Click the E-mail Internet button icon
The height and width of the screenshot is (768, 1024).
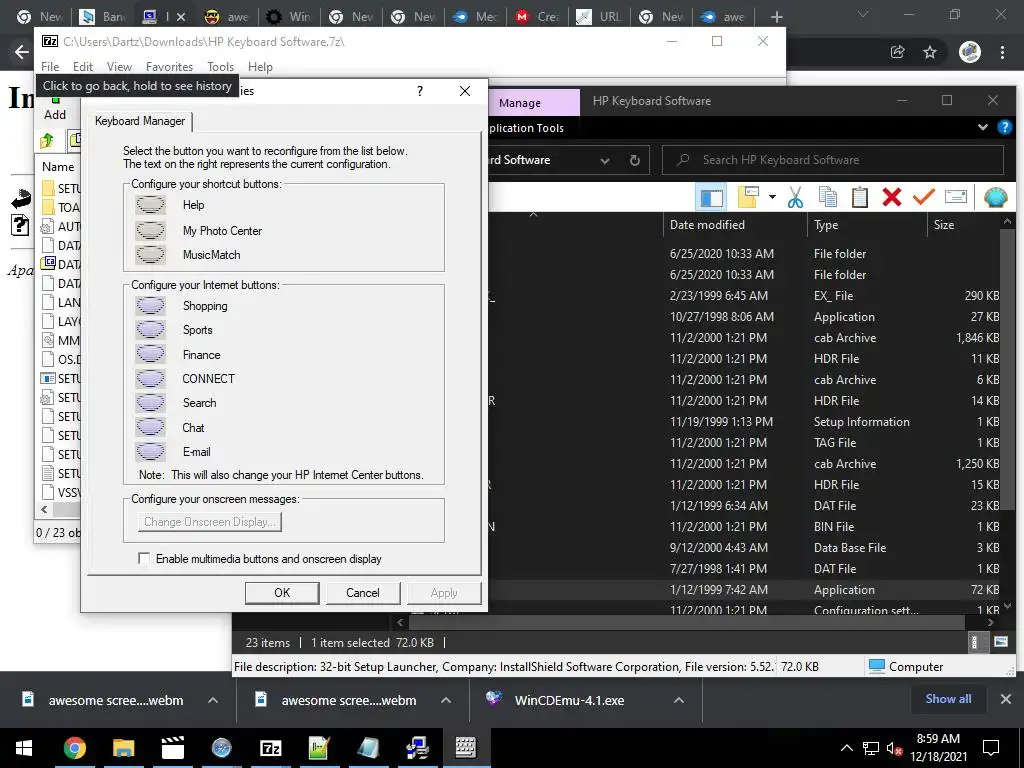pyautogui.click(x=150, y=452)
